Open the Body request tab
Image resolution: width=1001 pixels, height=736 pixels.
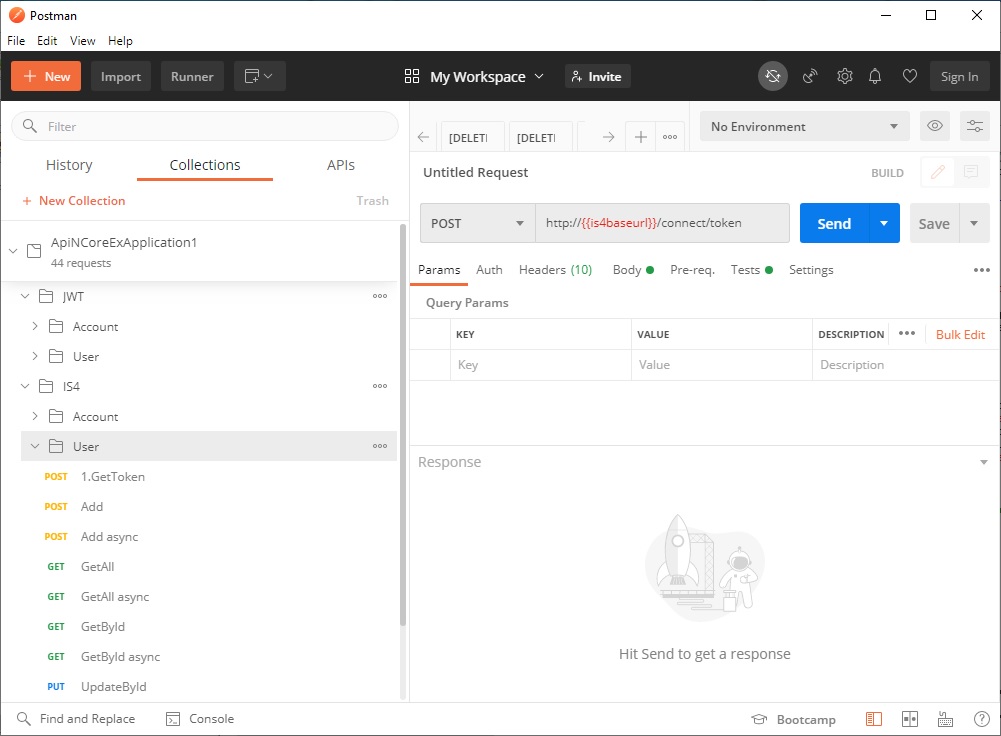(633, 270)
